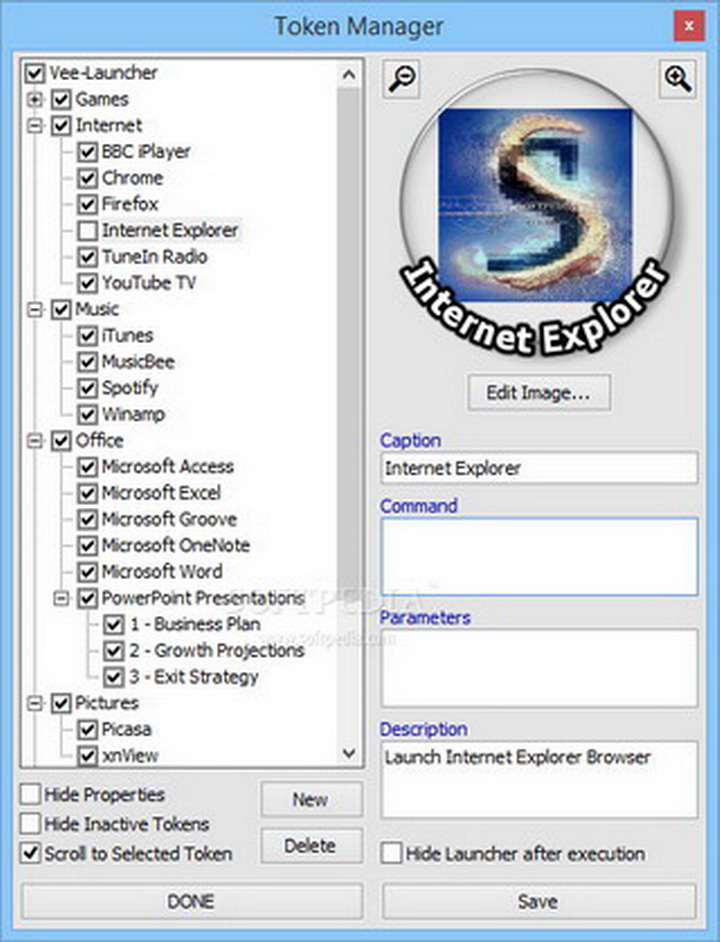Click the tree scroll up arrow
This screenshot has width=720, height=942.
[349, 74]
